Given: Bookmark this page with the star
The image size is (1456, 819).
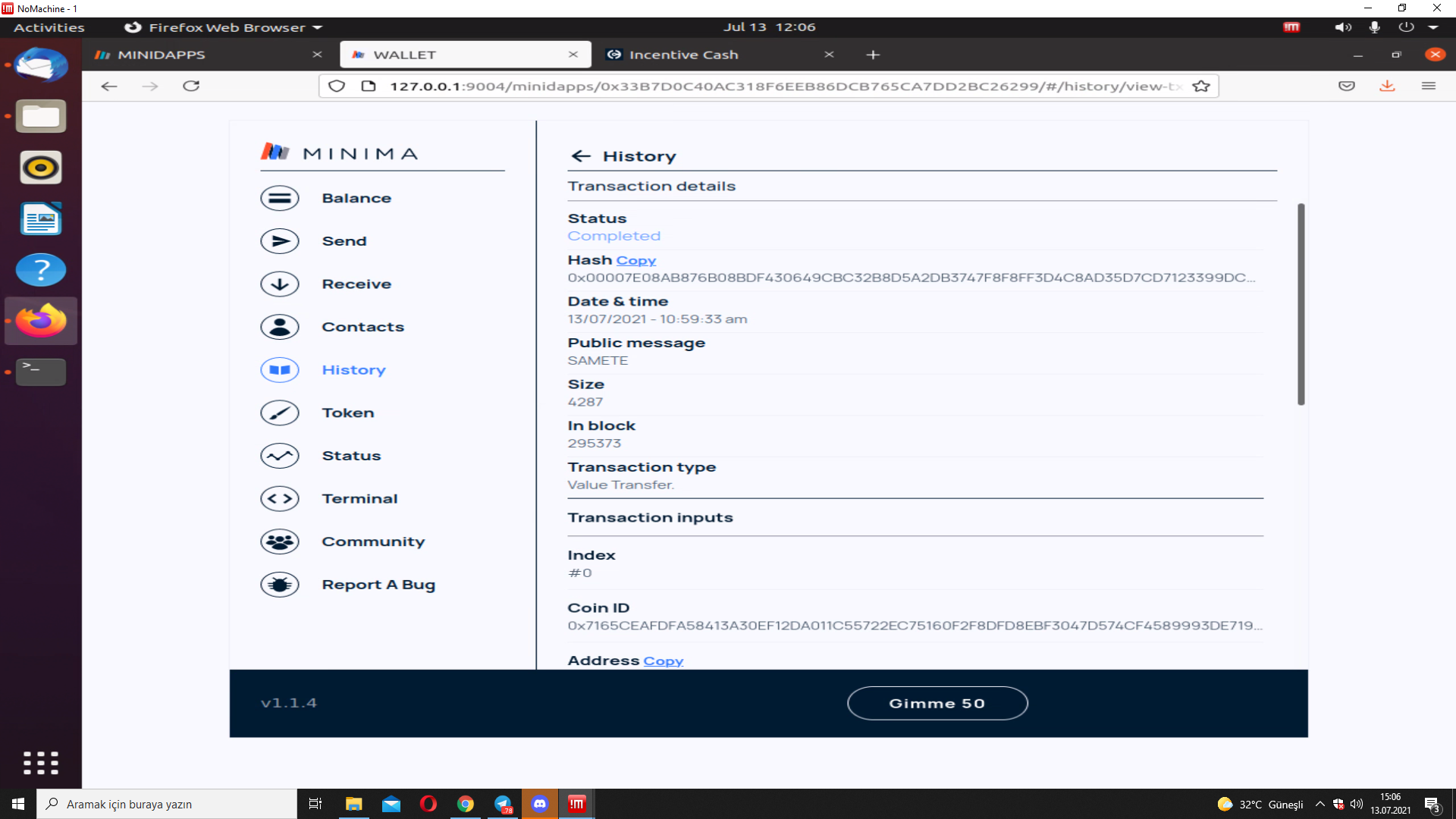Looking at the screenshot, I should [x=1201, y=86].
